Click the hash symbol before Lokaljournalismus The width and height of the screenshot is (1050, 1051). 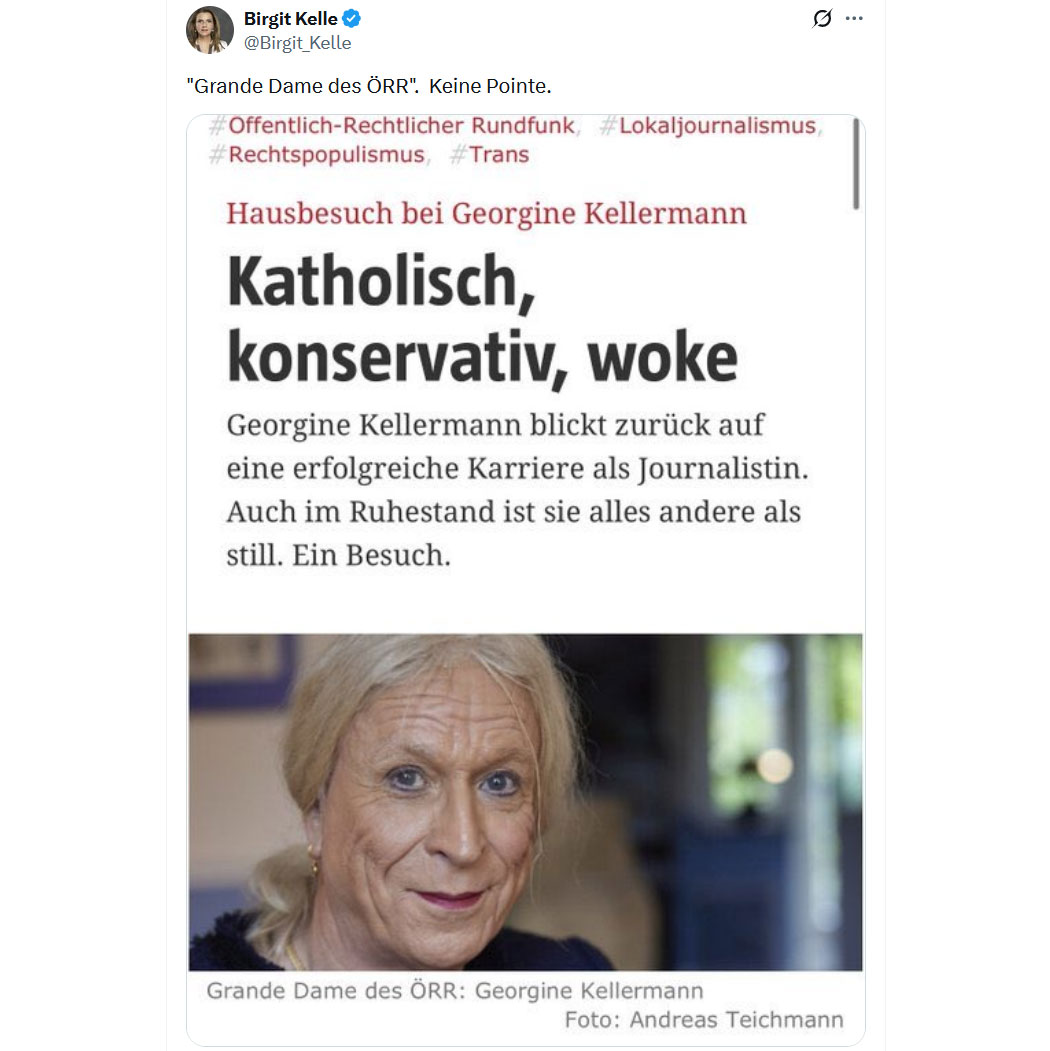[x=608, y=125]
